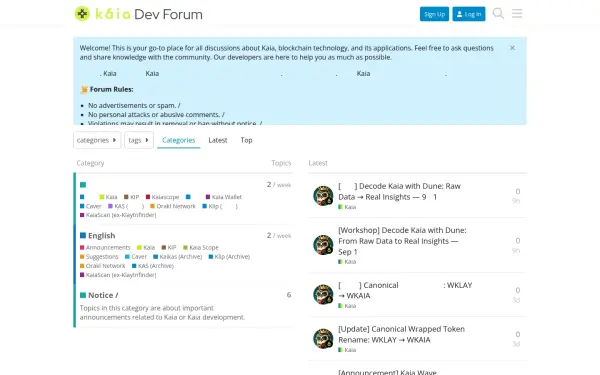Image resolution: width=600 pixels, height=375 pixels.
Task: Open topic "[Update] Canonical Wrapped Token Rename"
Action: pyautogui.click(x=401, y=334)
